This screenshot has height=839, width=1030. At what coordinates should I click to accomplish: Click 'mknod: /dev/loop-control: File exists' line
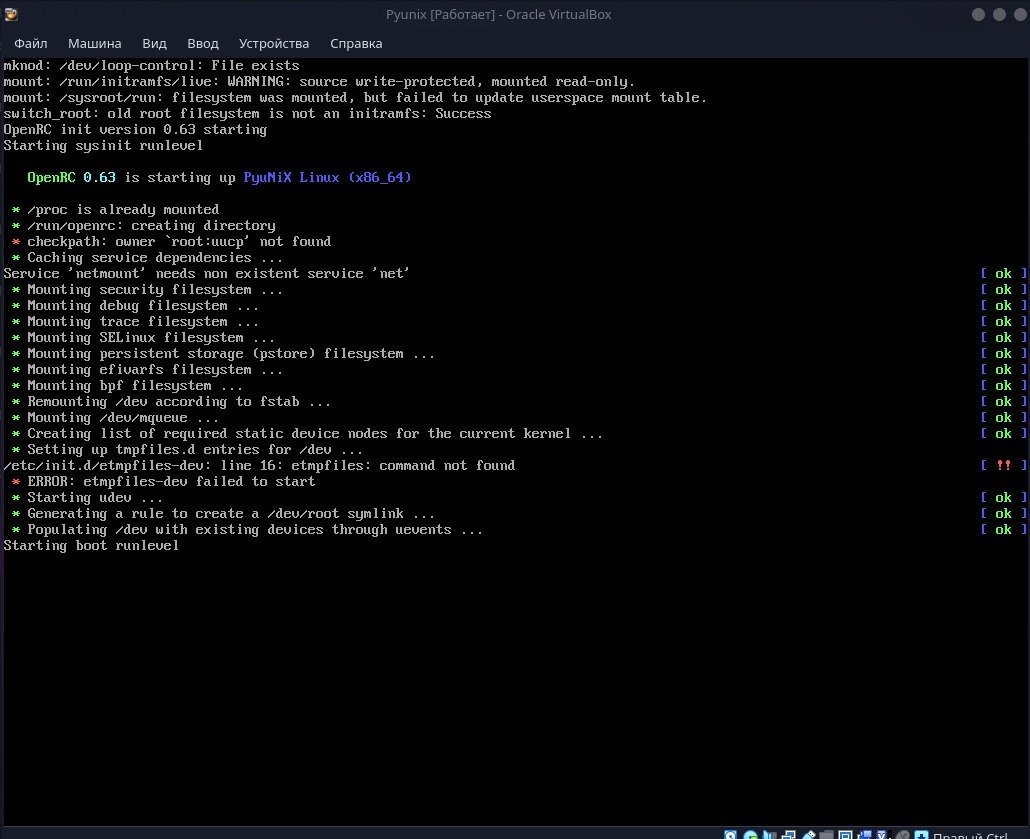[151, 66]
